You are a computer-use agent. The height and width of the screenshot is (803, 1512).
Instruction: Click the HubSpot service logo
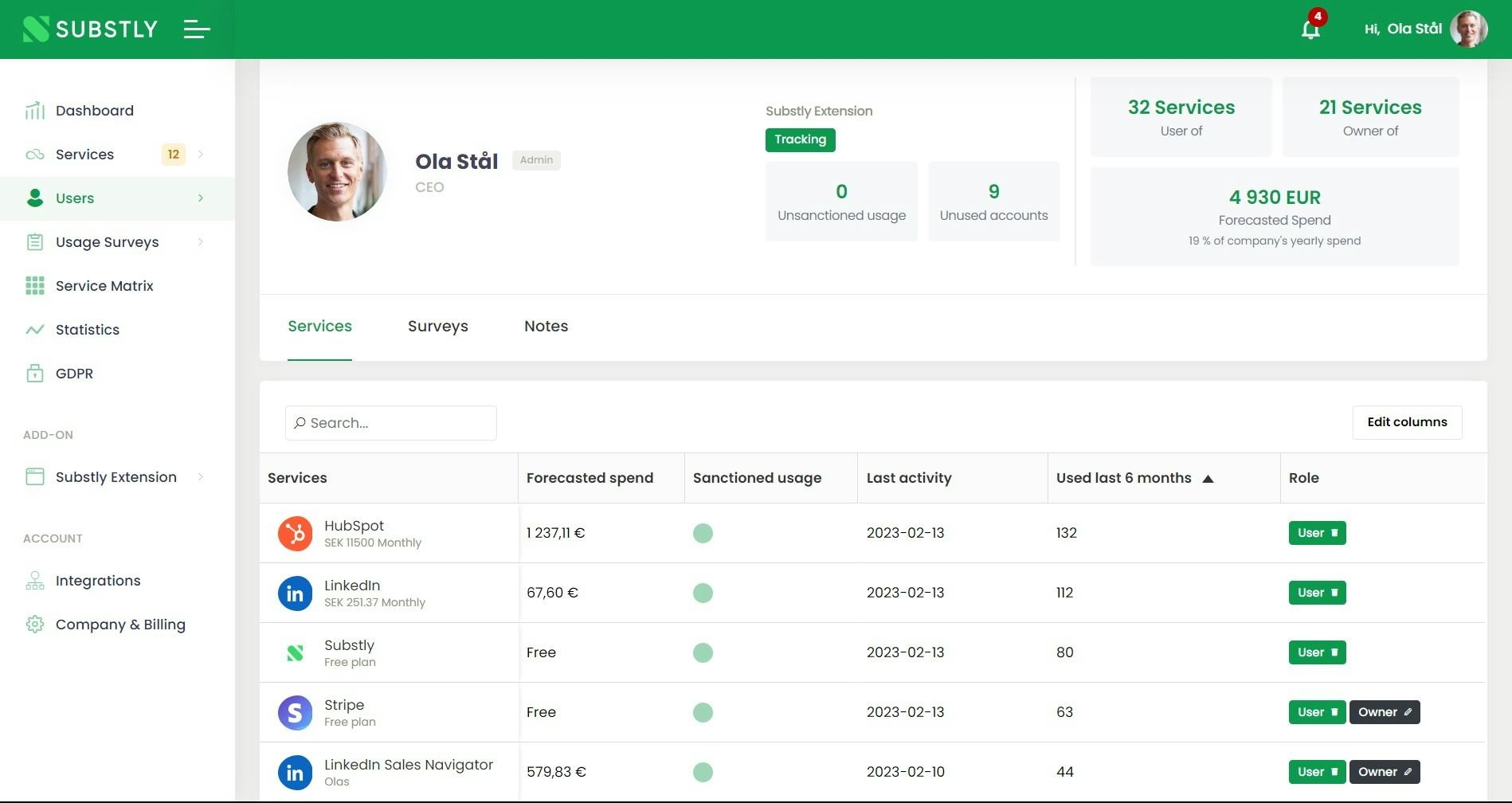(295, 533)
